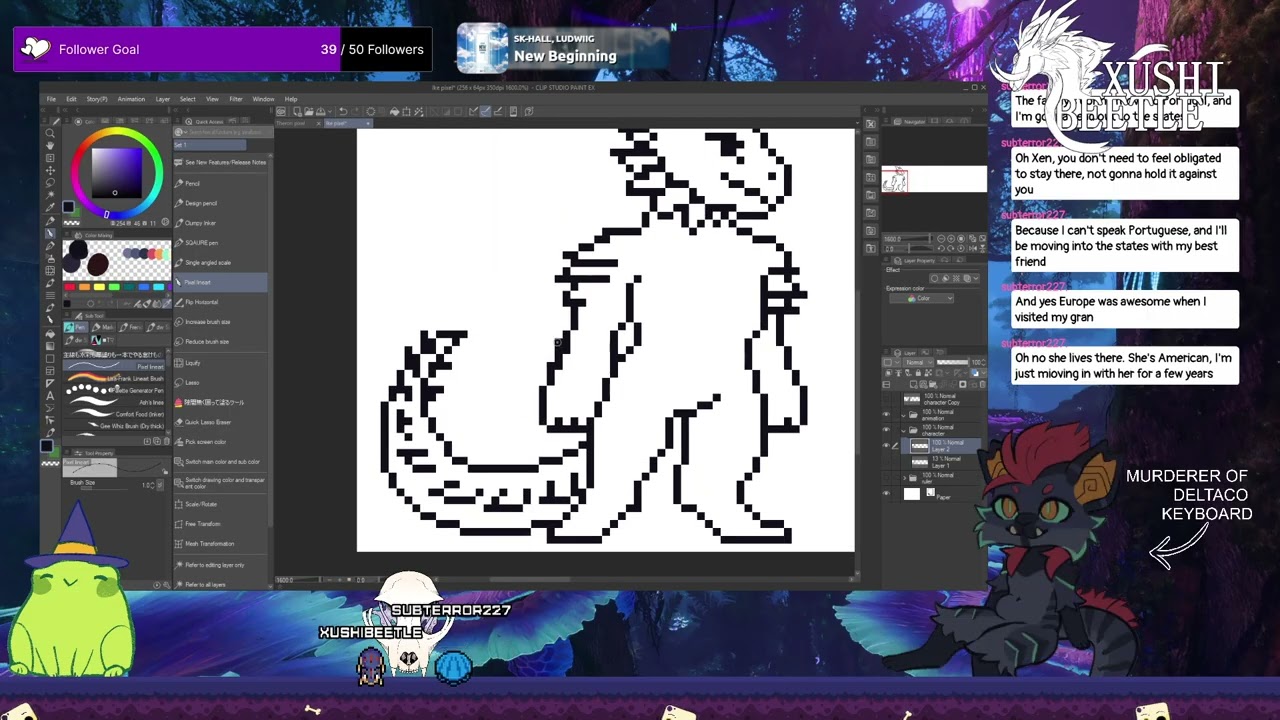
Task: Hide the Paper layer
Action: point(886,493)
